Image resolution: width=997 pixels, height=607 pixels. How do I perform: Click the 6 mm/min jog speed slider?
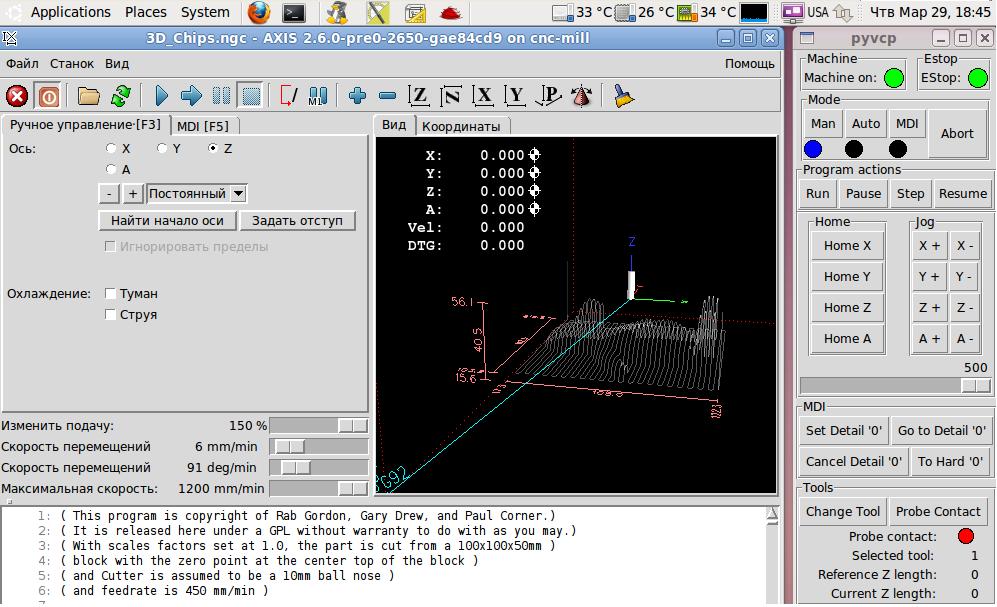(x=319, y=447)
